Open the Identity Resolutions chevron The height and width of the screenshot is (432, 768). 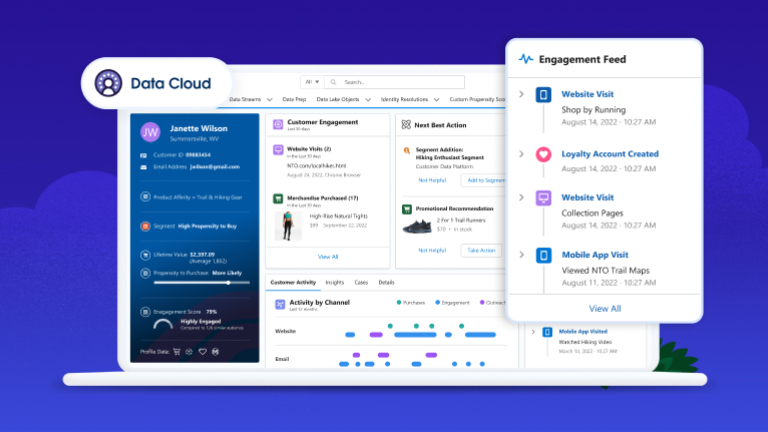coord(436,99)
